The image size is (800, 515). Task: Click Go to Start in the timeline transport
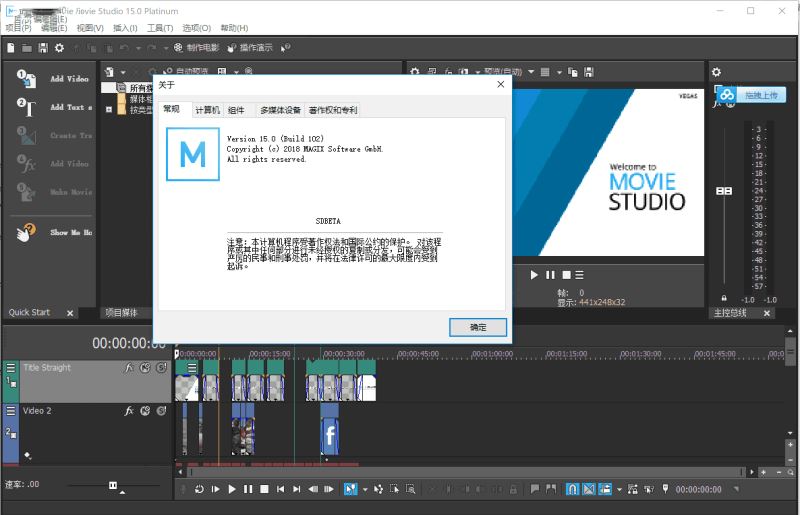[281, 489]
